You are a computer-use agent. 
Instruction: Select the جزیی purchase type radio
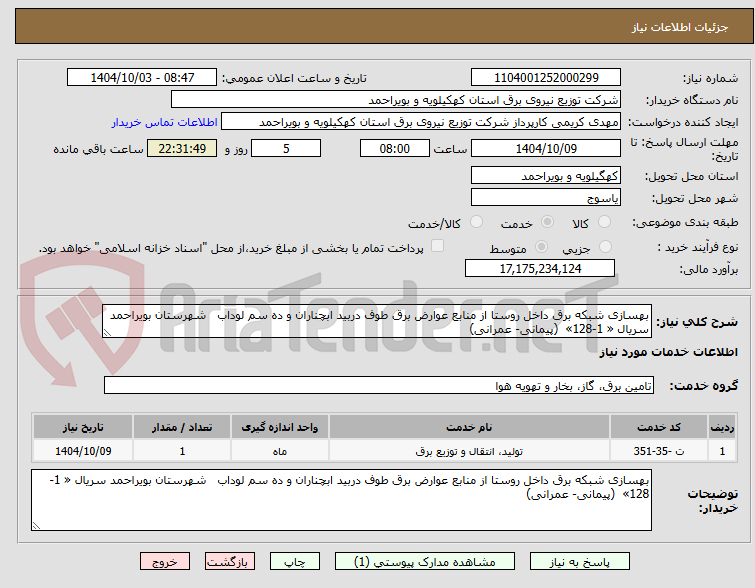click(x=605, y=247)
